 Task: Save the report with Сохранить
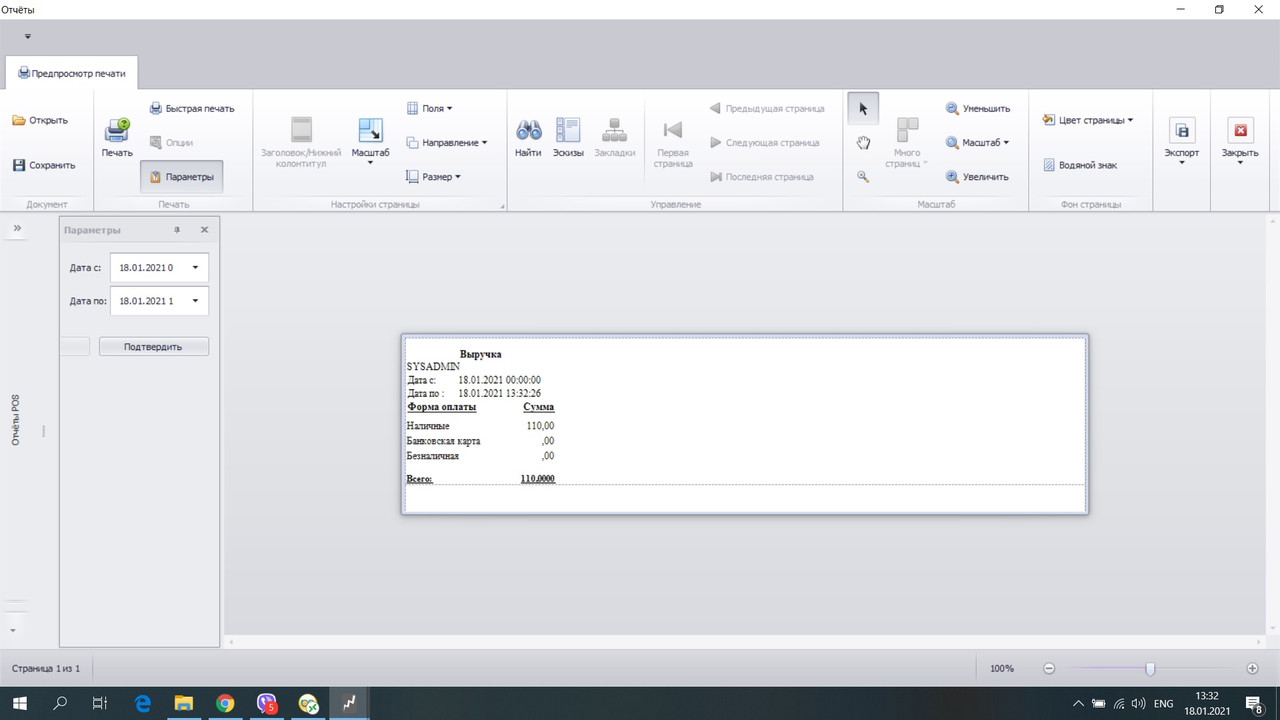pyautogui.click(x=43, y=165)
